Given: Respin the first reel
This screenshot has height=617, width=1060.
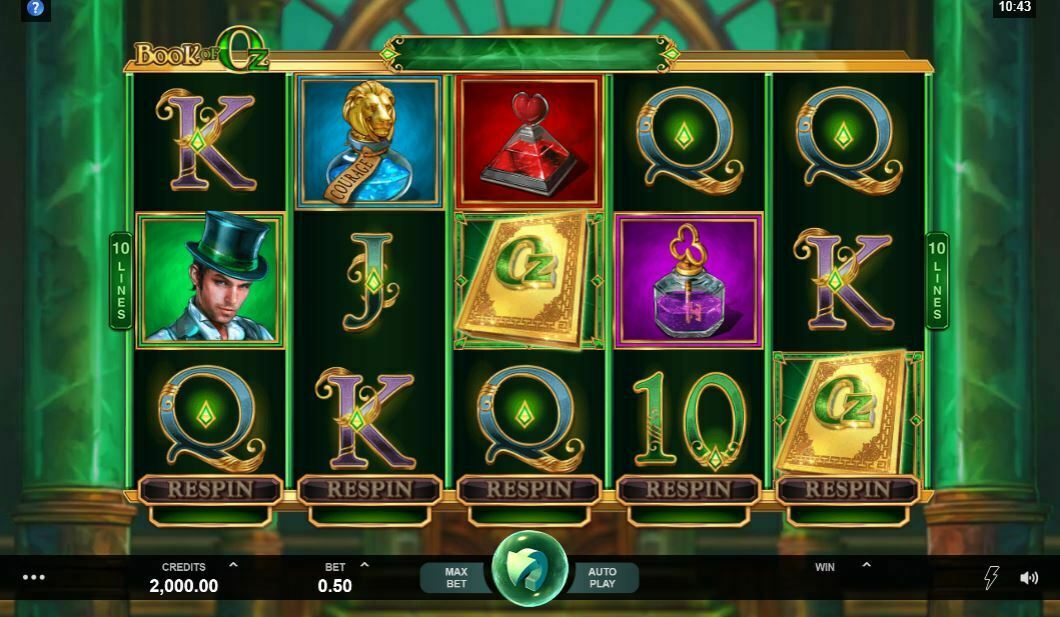Looking at the screenshot, I should coord(210,489).
